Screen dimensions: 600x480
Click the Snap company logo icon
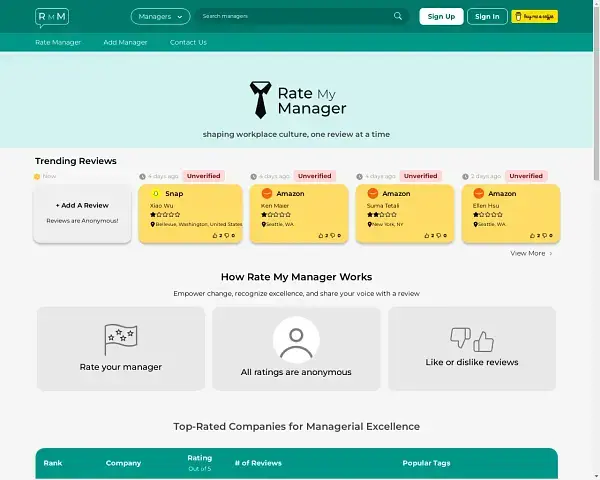(156, 193)
